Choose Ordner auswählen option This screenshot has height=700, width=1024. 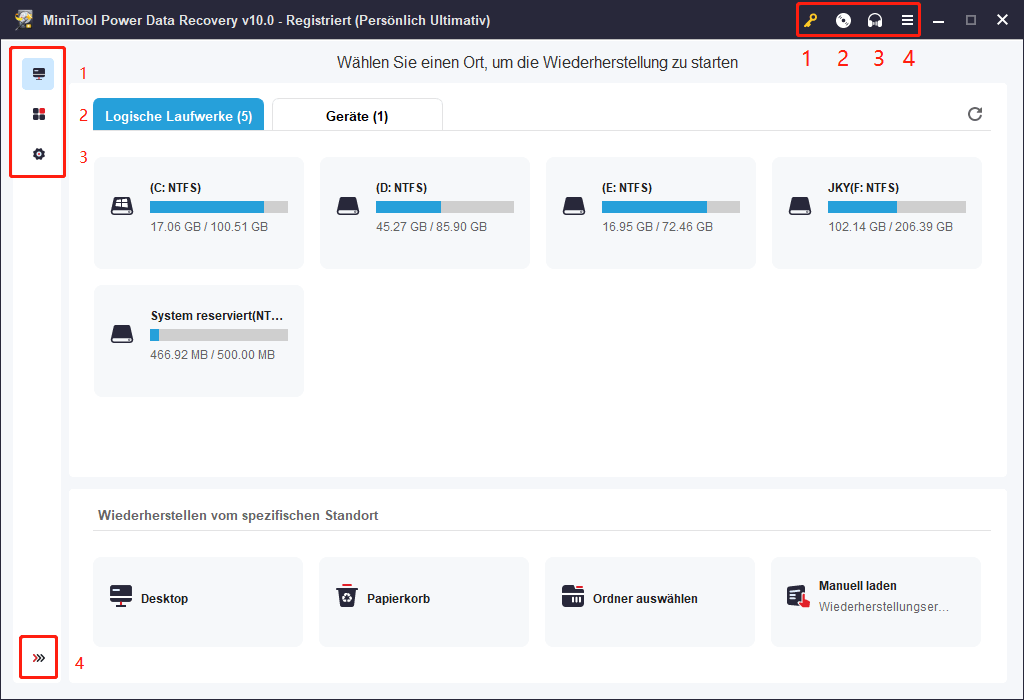pyautogui.click(x=650, y=602)
